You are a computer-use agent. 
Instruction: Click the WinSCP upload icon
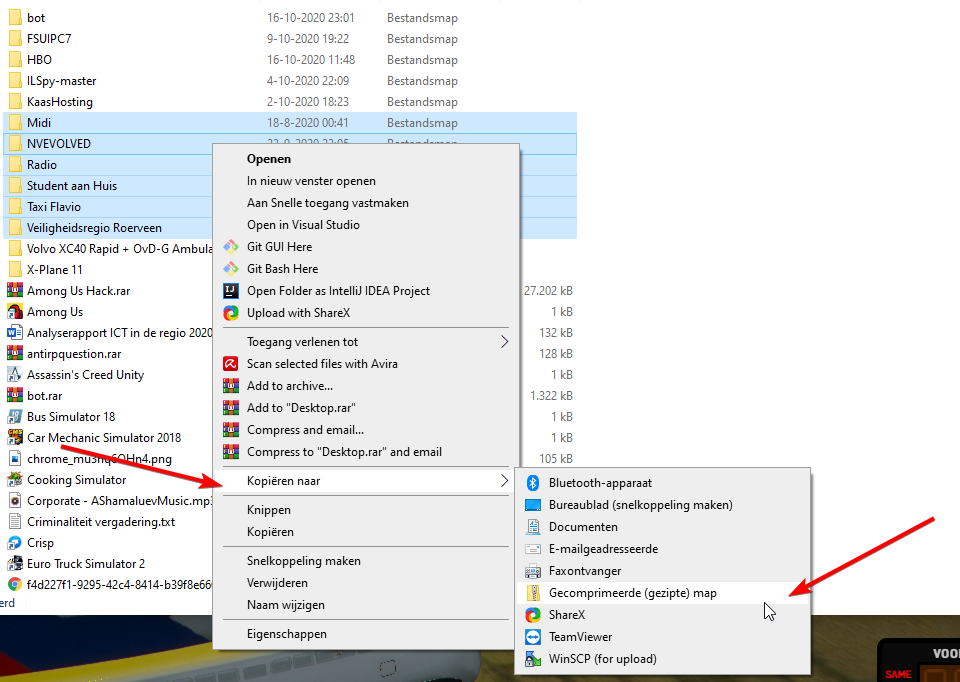click(x=532, y=659)
